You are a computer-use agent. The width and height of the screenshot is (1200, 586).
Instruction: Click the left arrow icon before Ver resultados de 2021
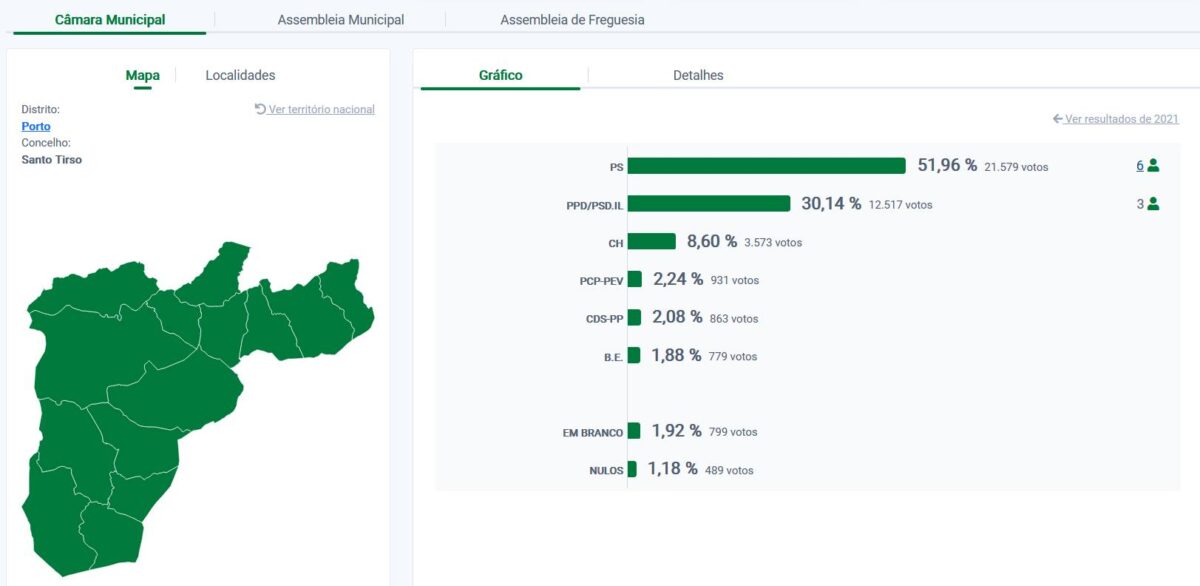[1057, 119]
